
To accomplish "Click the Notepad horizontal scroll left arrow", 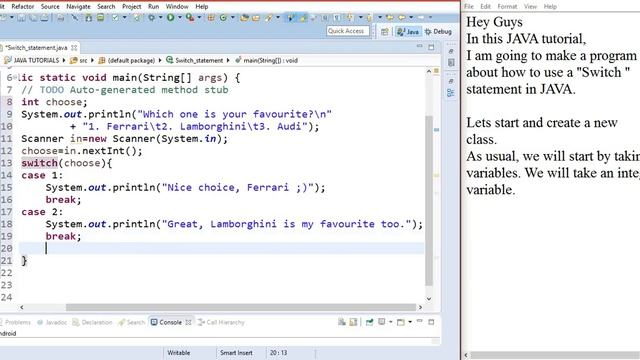I will pyautogui.click(x=466, y=356).
